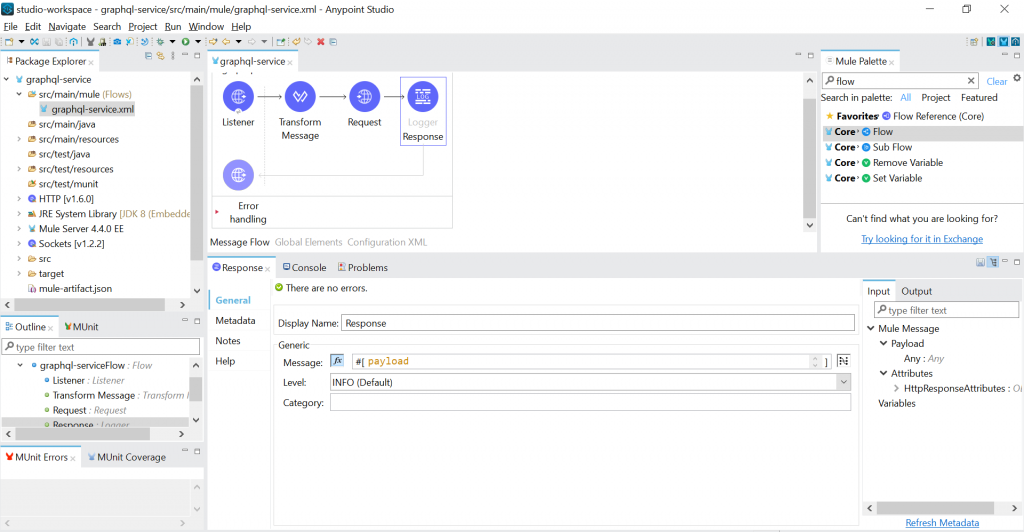Click the Display Name input field
Image resolution: width=1024 pixels, height=532 pixels.
(598, 323)
